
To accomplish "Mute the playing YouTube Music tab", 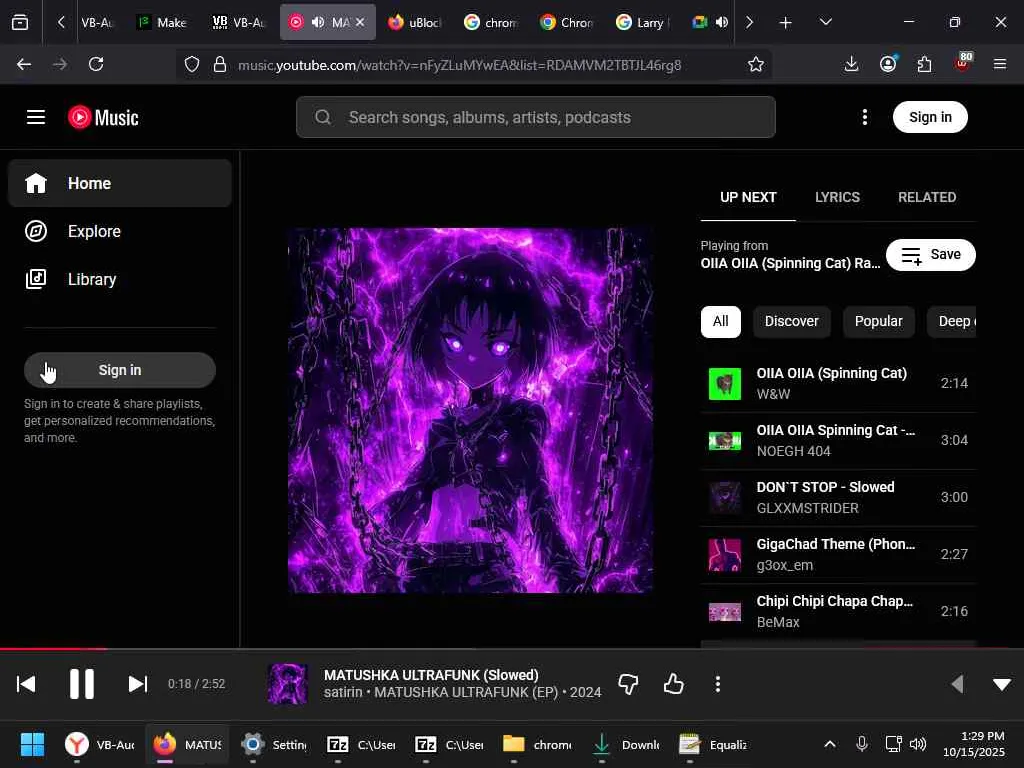I will pos(318,22).
